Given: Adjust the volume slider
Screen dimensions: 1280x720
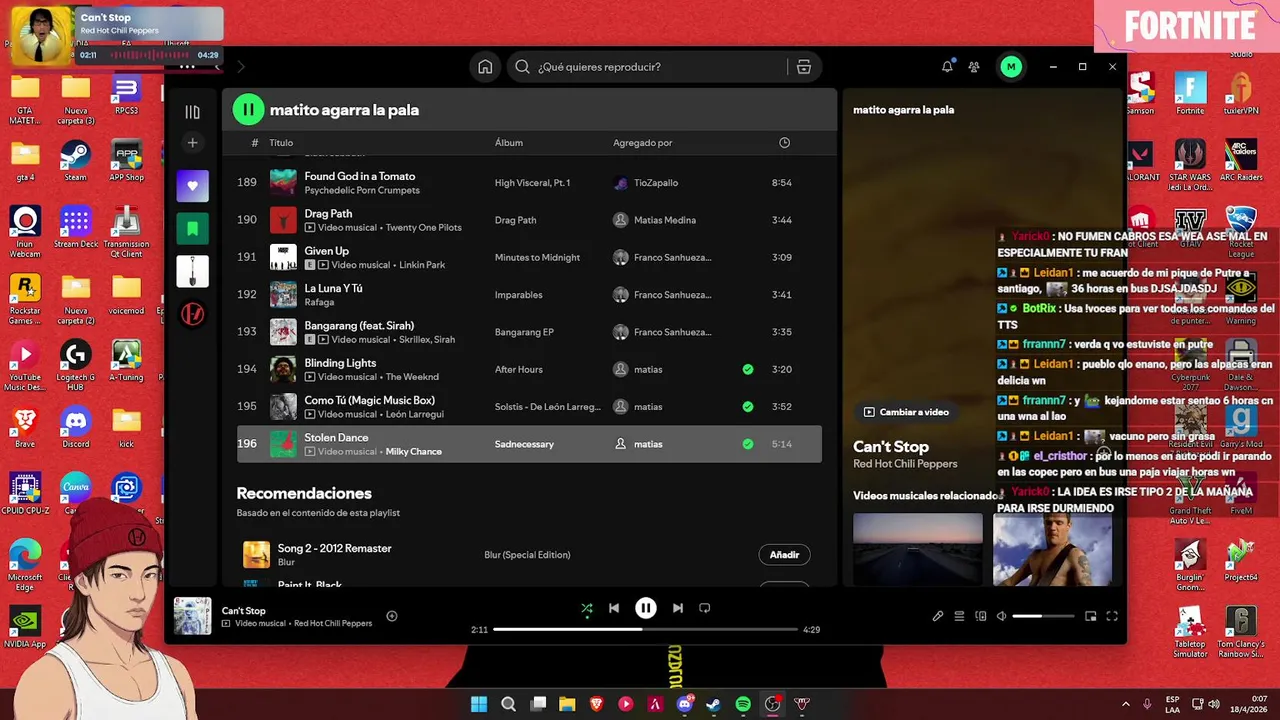Looking at the screenshot, I should click(x=1043, y=616).
